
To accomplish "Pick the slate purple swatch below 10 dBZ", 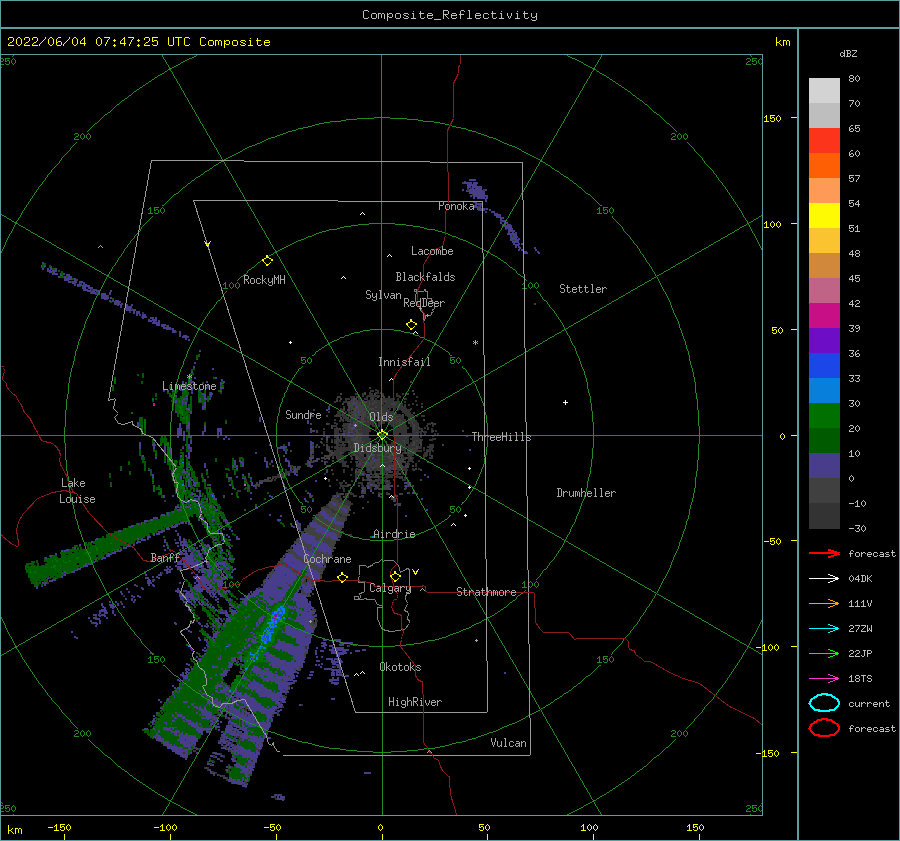I will pos(824,465).
